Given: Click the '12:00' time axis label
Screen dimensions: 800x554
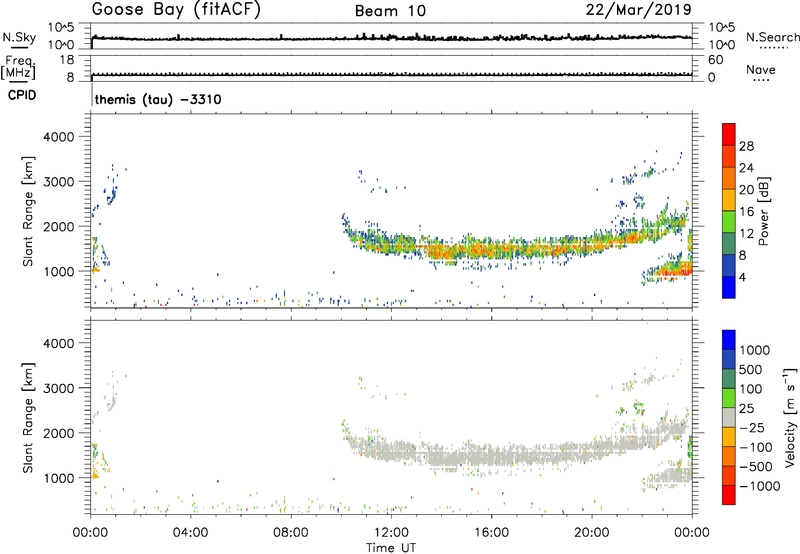Looking at the screenshot, I should click(x=391, y=533).
